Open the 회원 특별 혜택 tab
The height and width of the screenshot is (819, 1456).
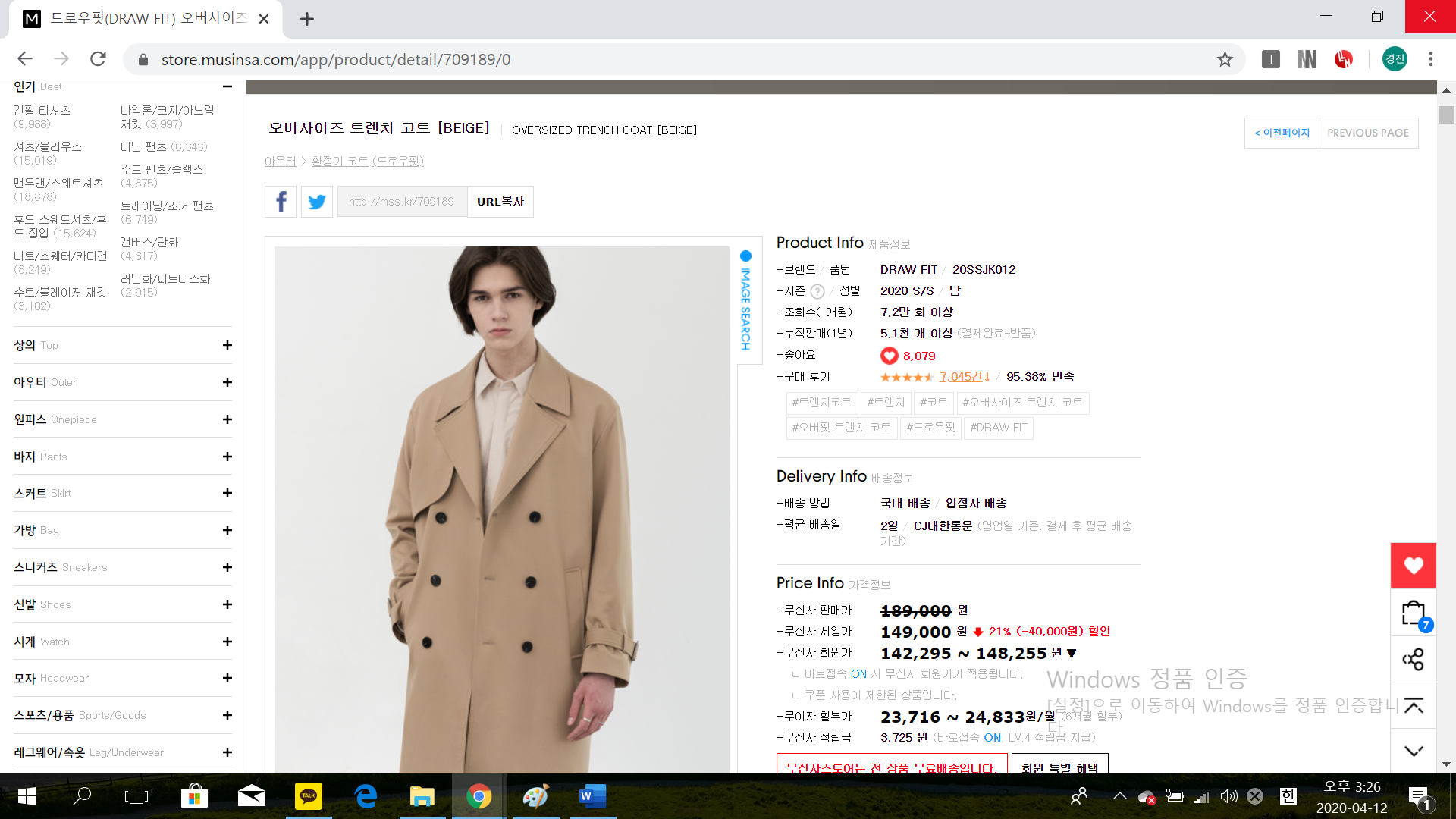point(1059,766)
